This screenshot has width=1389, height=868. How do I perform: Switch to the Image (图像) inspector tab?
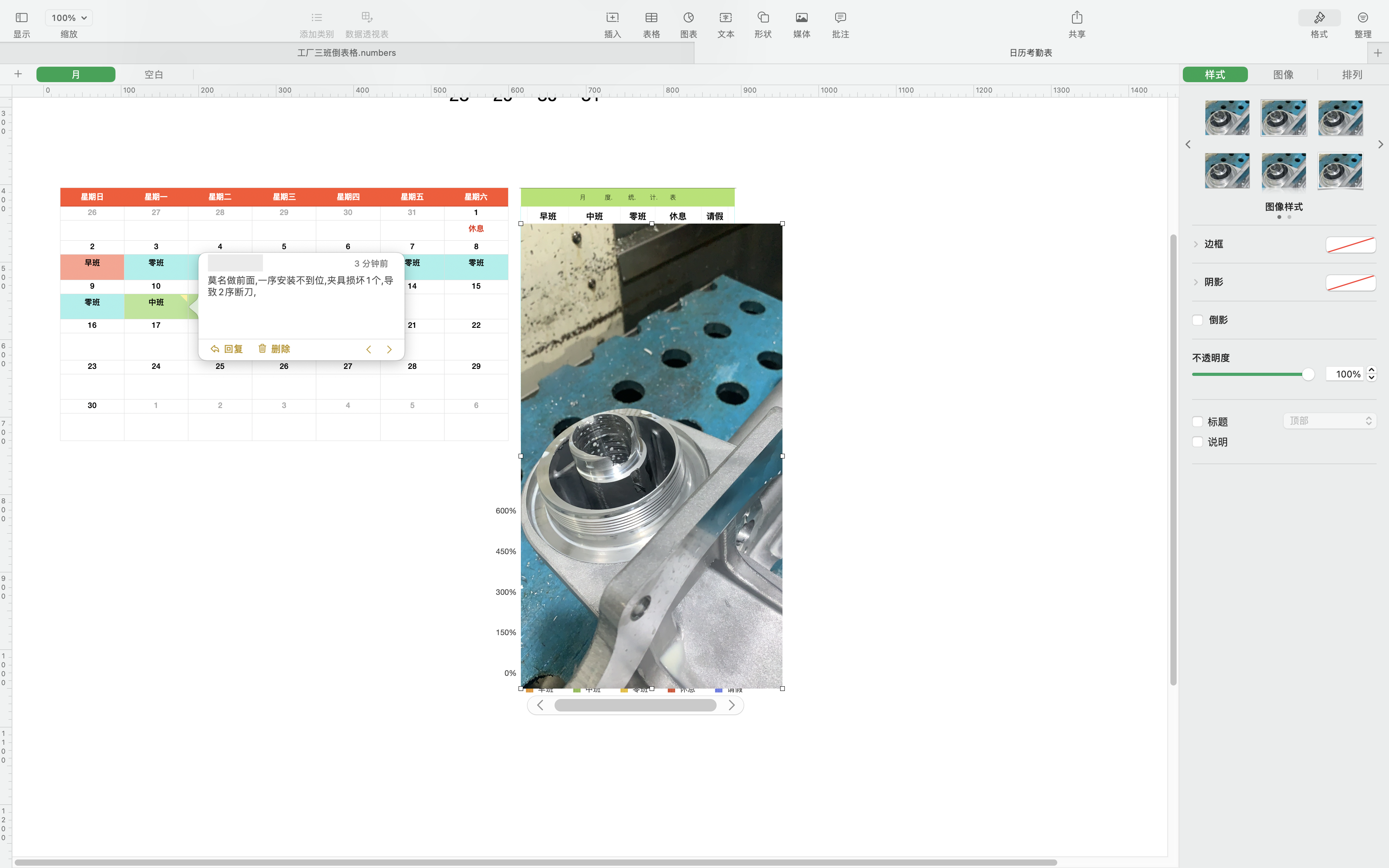pos(1283,75)
